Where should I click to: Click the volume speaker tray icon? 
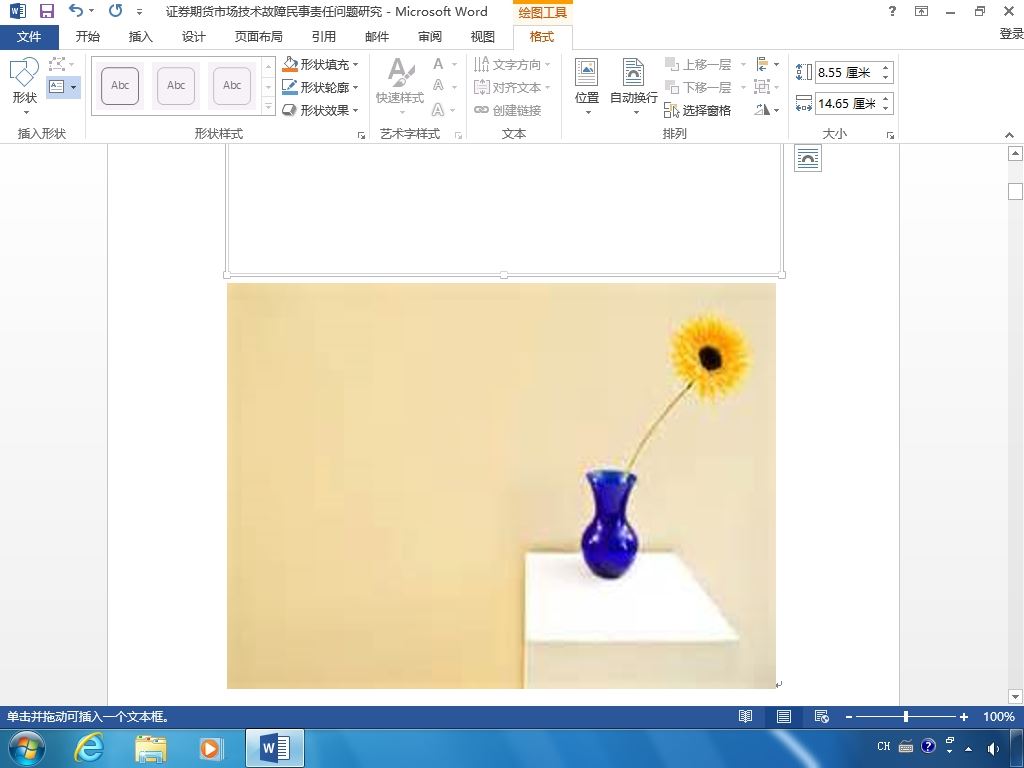(x=993, y=748)
